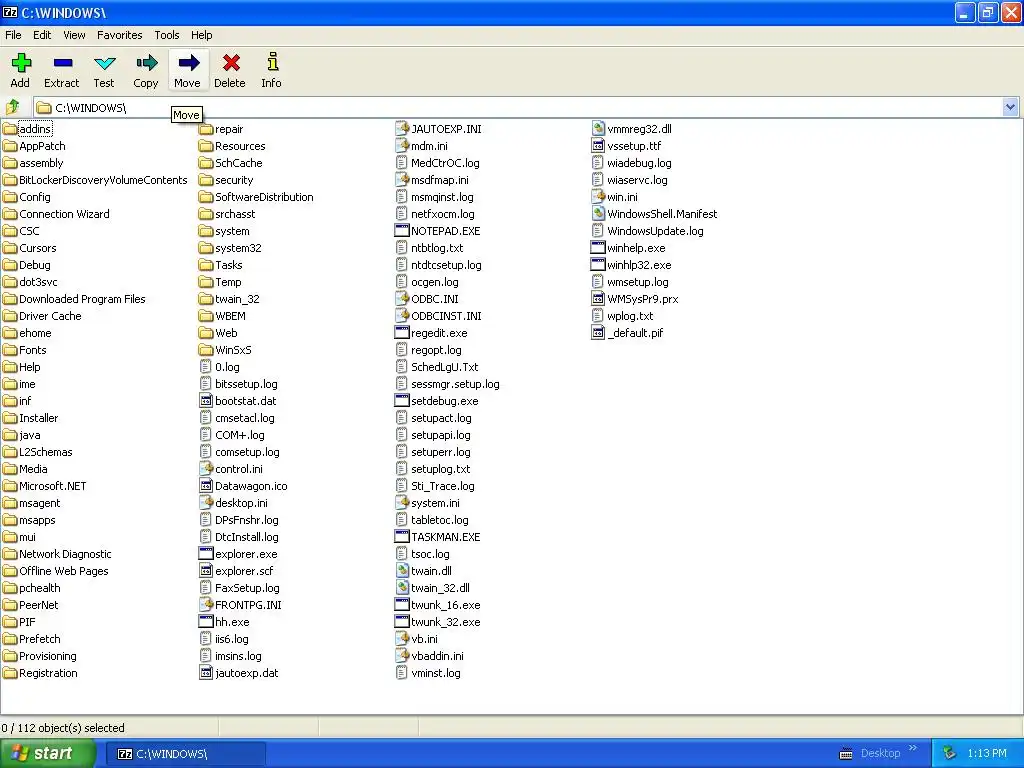Screen dimensions: 1024x768
Task: Open the View menu
Action: (74, 35)
